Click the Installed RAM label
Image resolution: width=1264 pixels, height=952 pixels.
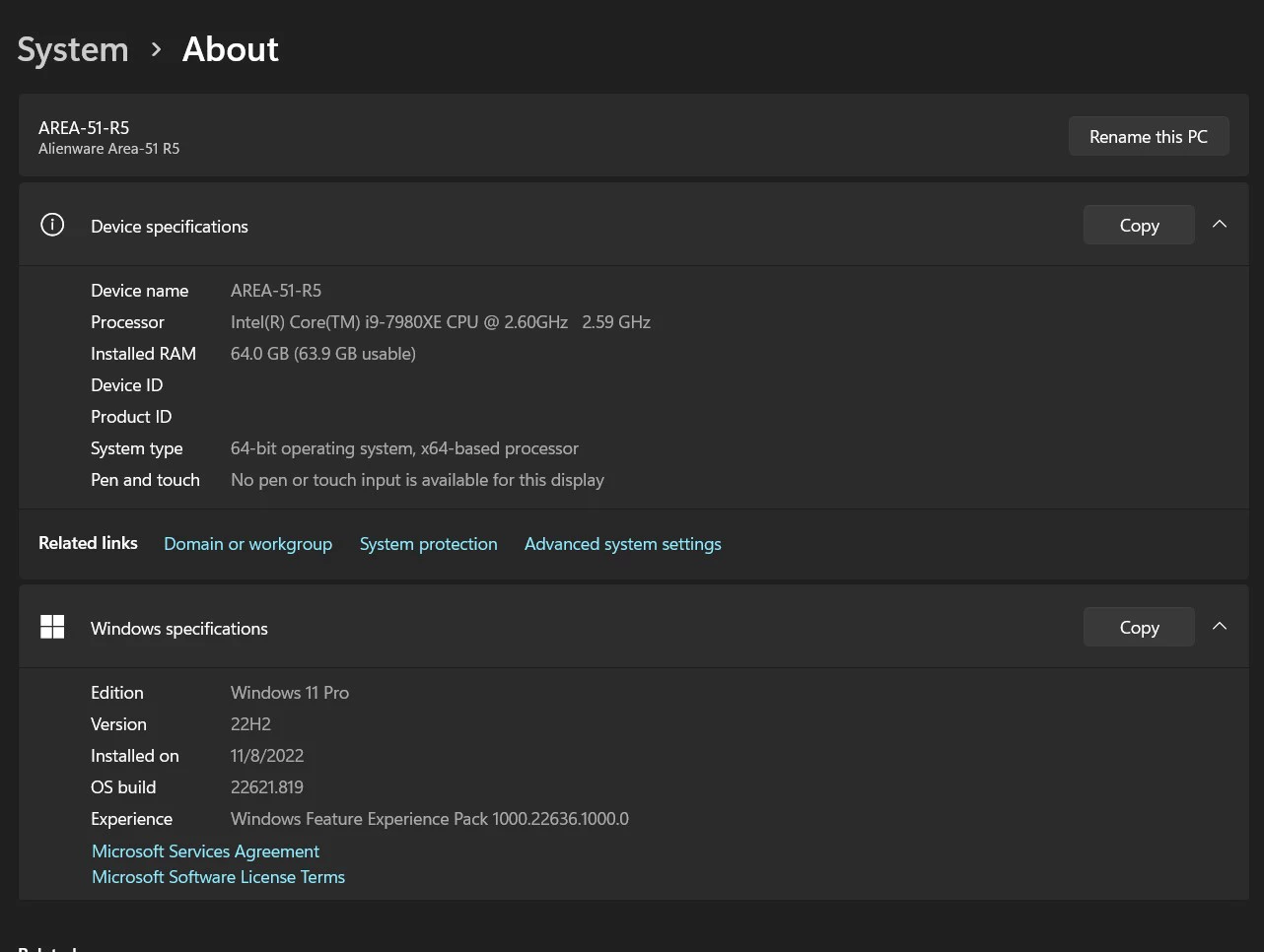pyautogui.click(x=143, y=354)
